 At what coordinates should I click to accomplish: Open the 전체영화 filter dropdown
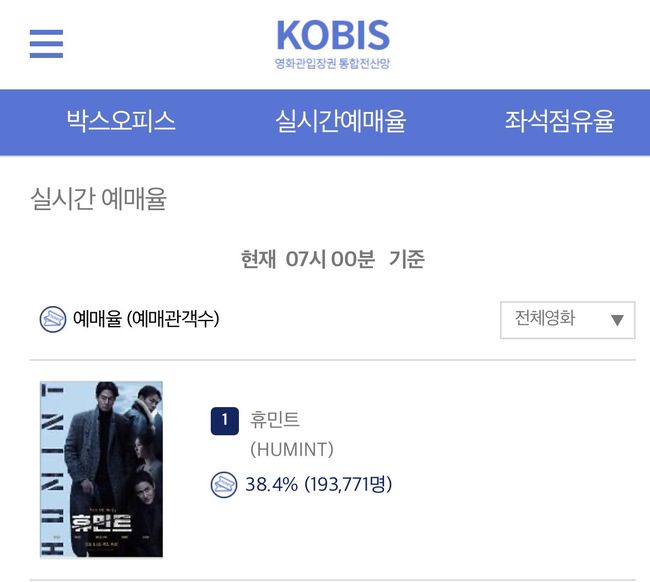coord(566,320)
